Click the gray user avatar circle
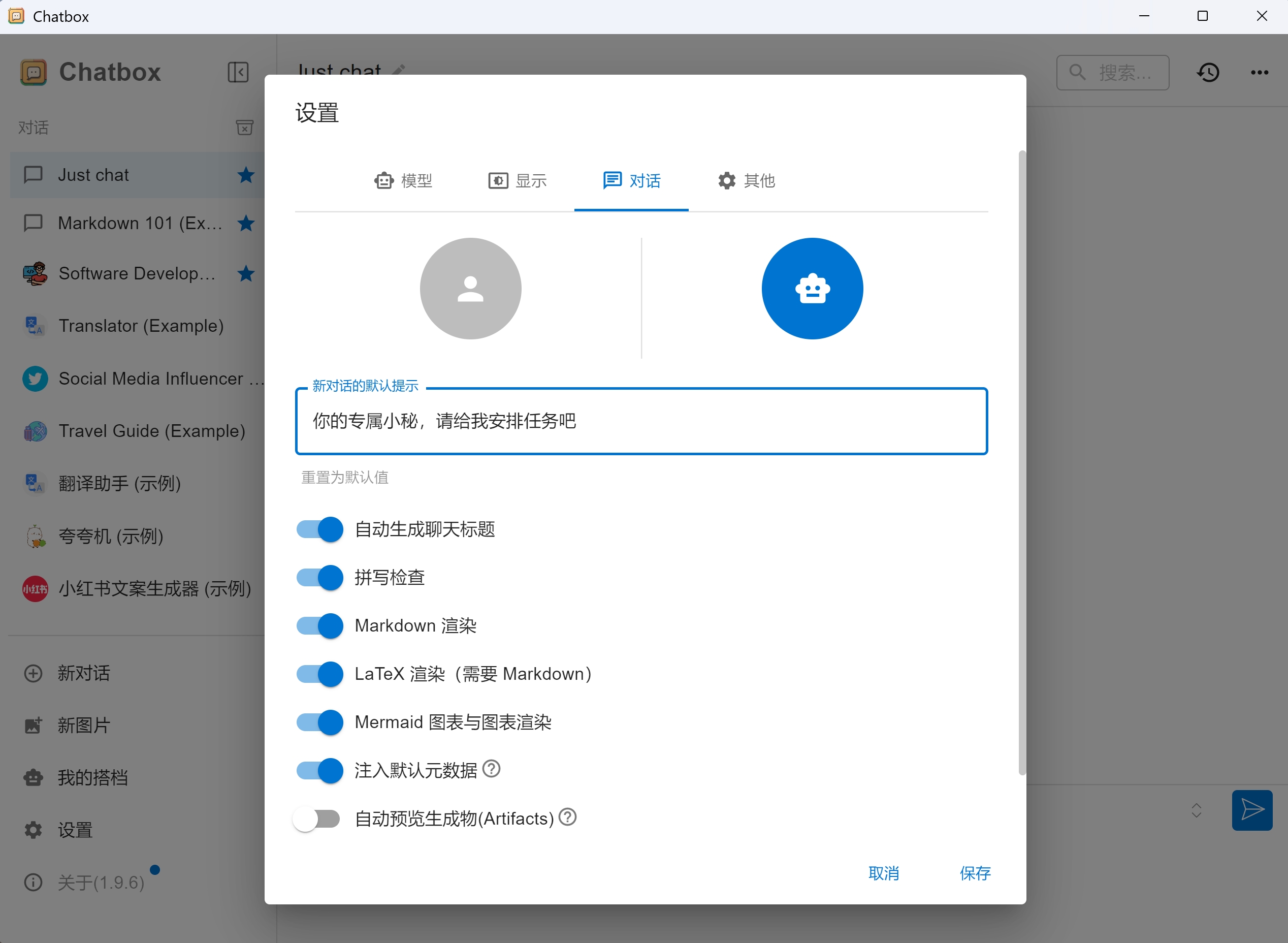 [470, 289]
